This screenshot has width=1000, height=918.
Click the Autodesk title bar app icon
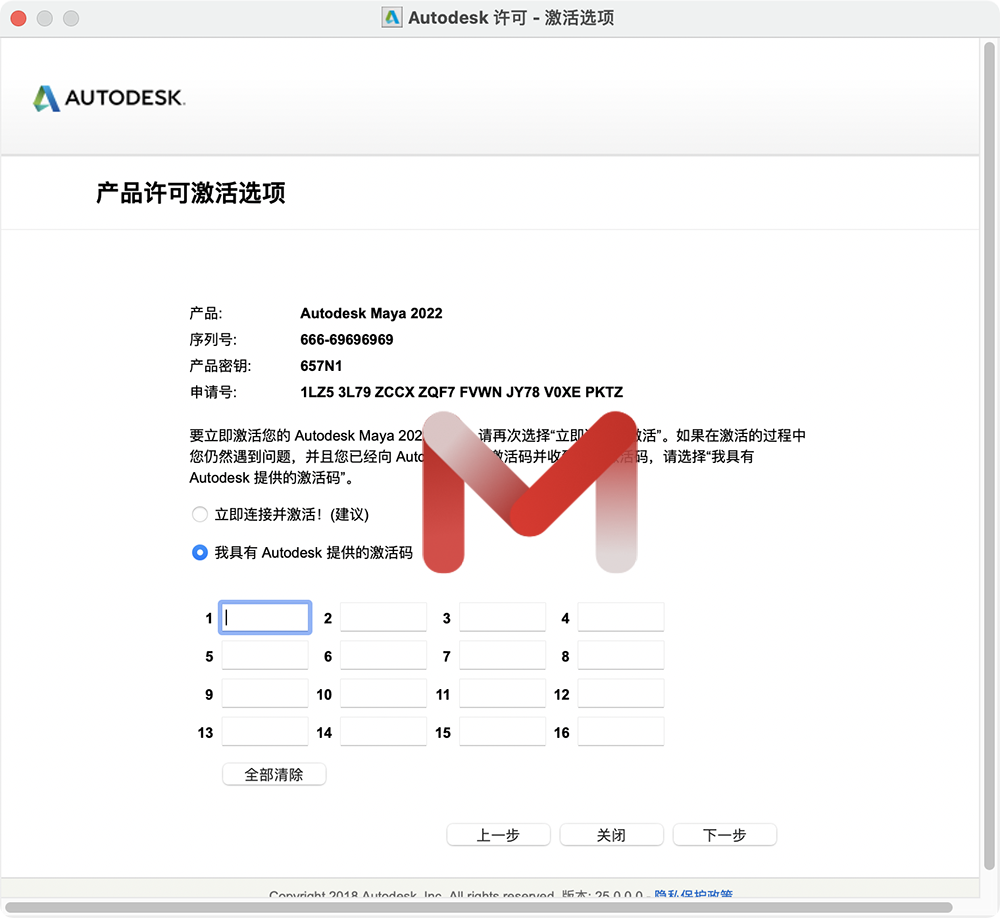coord(392,17)
